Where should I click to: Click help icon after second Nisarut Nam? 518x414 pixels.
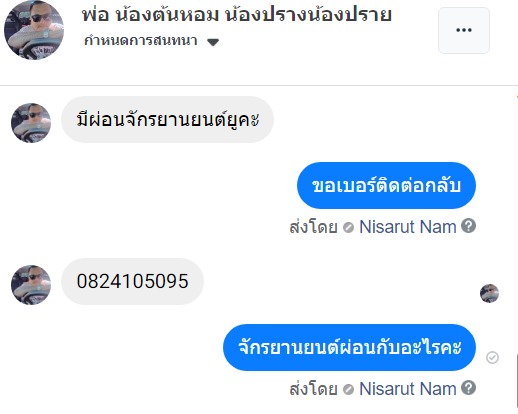click(468, 388)
